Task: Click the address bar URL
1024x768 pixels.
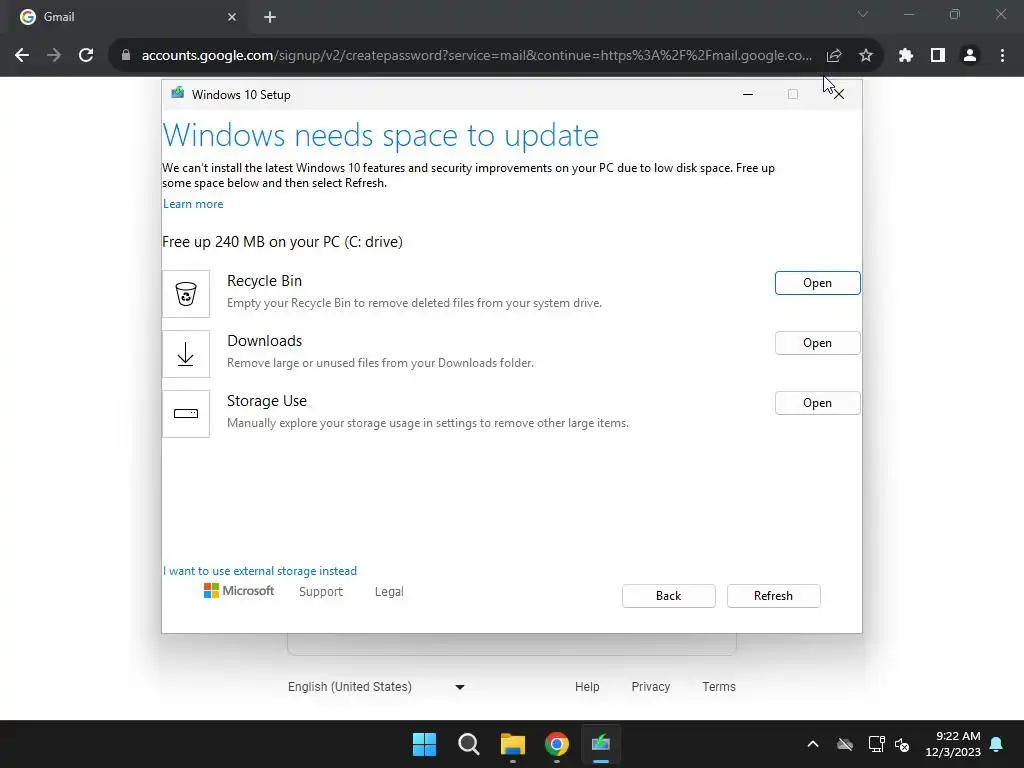Action: (x=477, y=56)
